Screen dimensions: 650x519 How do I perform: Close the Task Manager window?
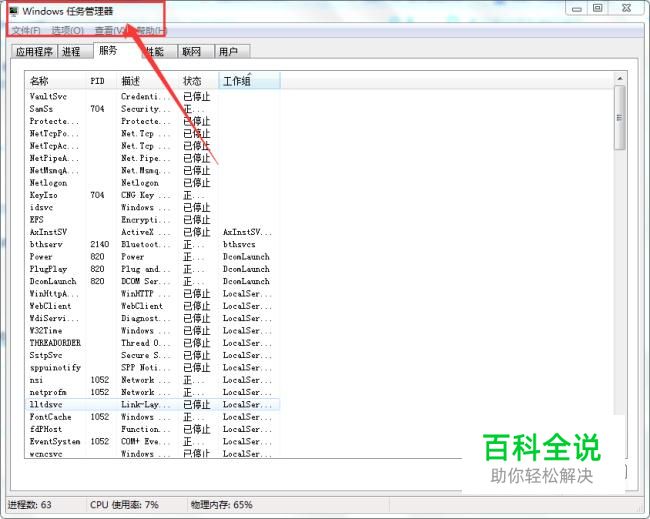tap(626, 8)
